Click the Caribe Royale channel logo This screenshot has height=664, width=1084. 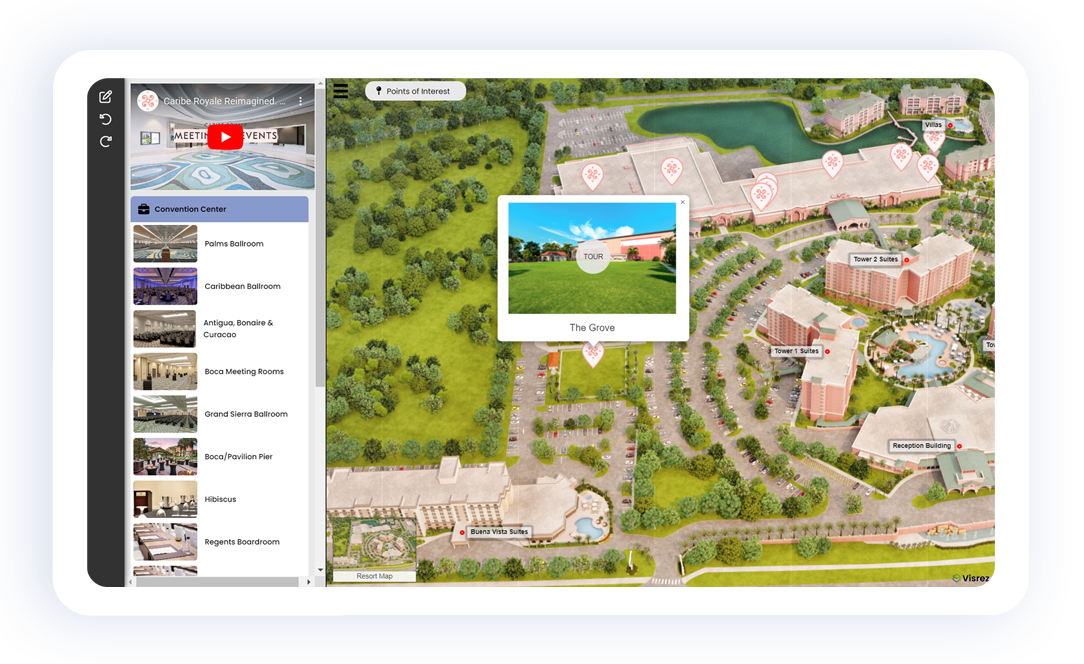pos(147,101)
